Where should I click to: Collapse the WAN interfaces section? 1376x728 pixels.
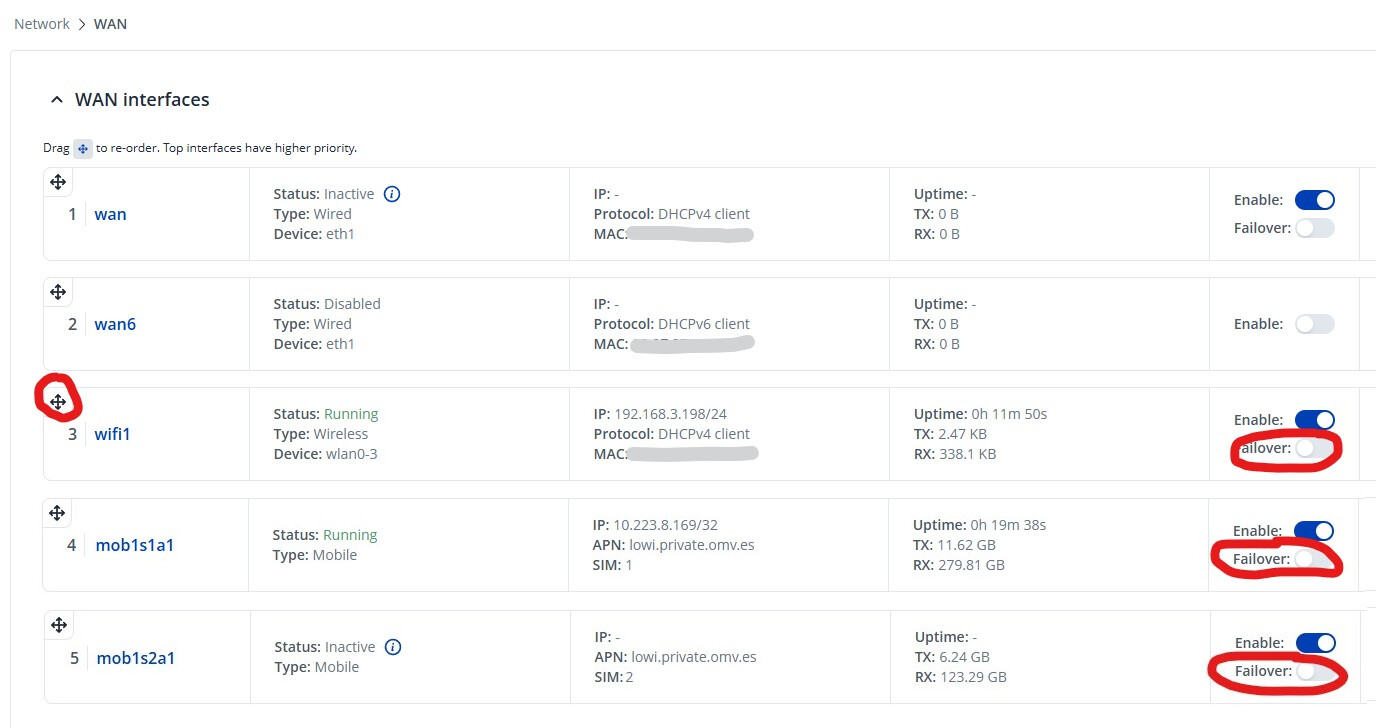(x=57, y=100)
